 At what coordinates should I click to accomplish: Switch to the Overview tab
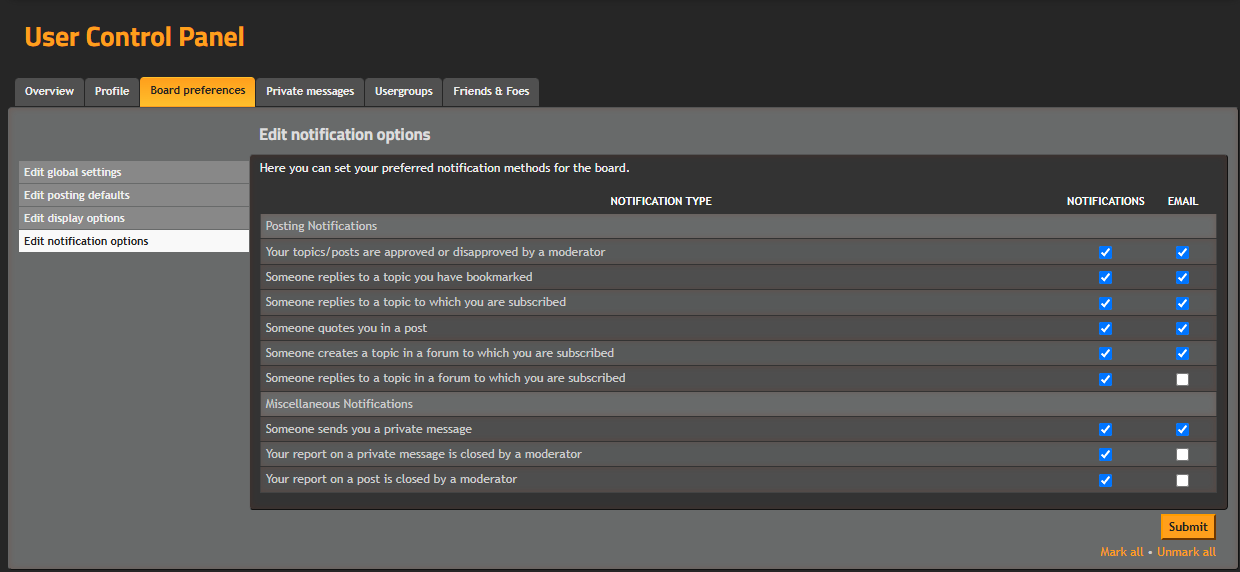[49, 91]
